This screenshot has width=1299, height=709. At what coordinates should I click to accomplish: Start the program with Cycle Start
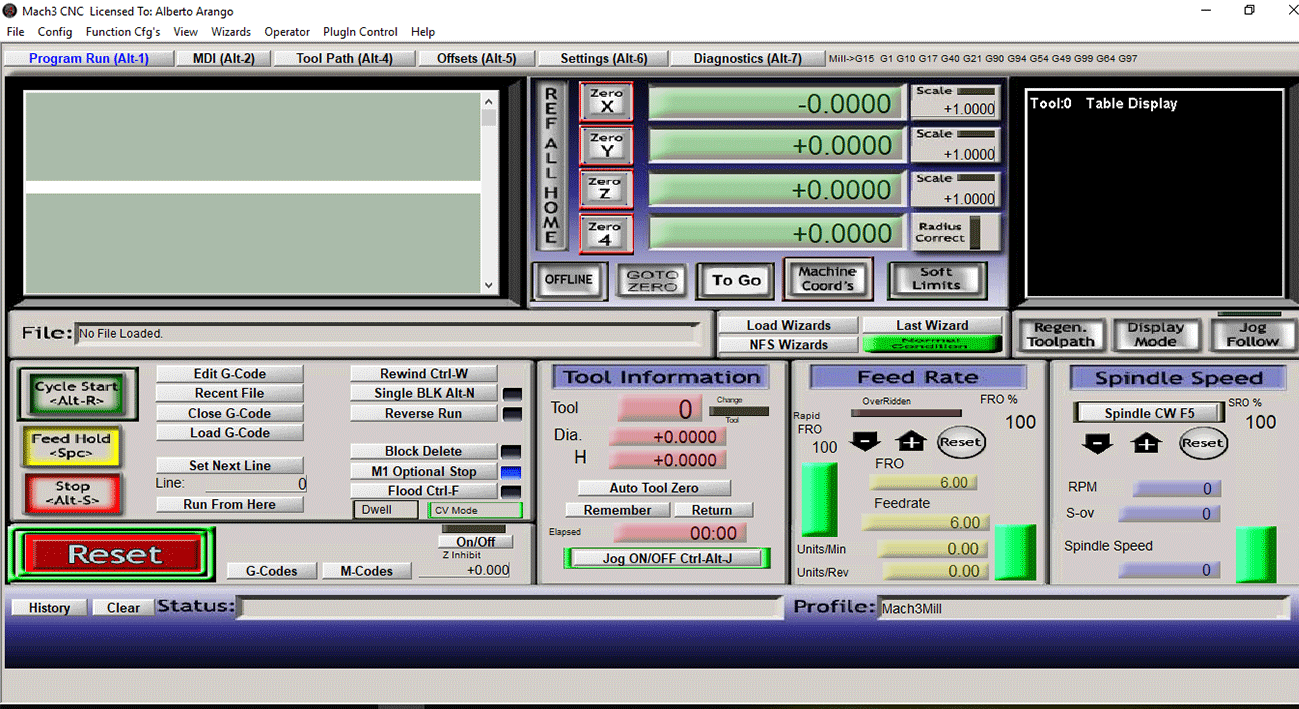point(77,393)
